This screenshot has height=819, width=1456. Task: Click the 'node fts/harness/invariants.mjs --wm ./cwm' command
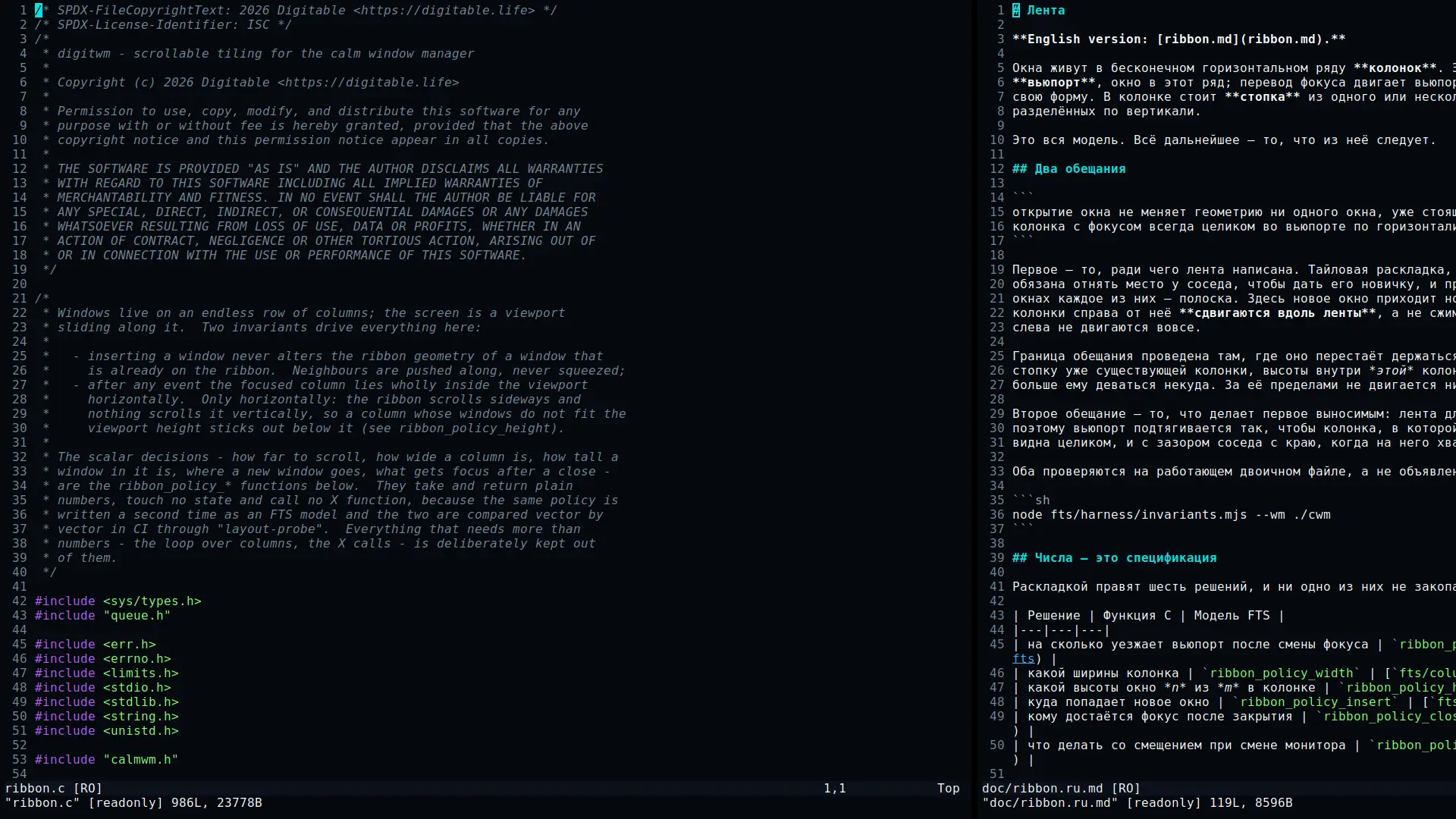[1172, 514]
